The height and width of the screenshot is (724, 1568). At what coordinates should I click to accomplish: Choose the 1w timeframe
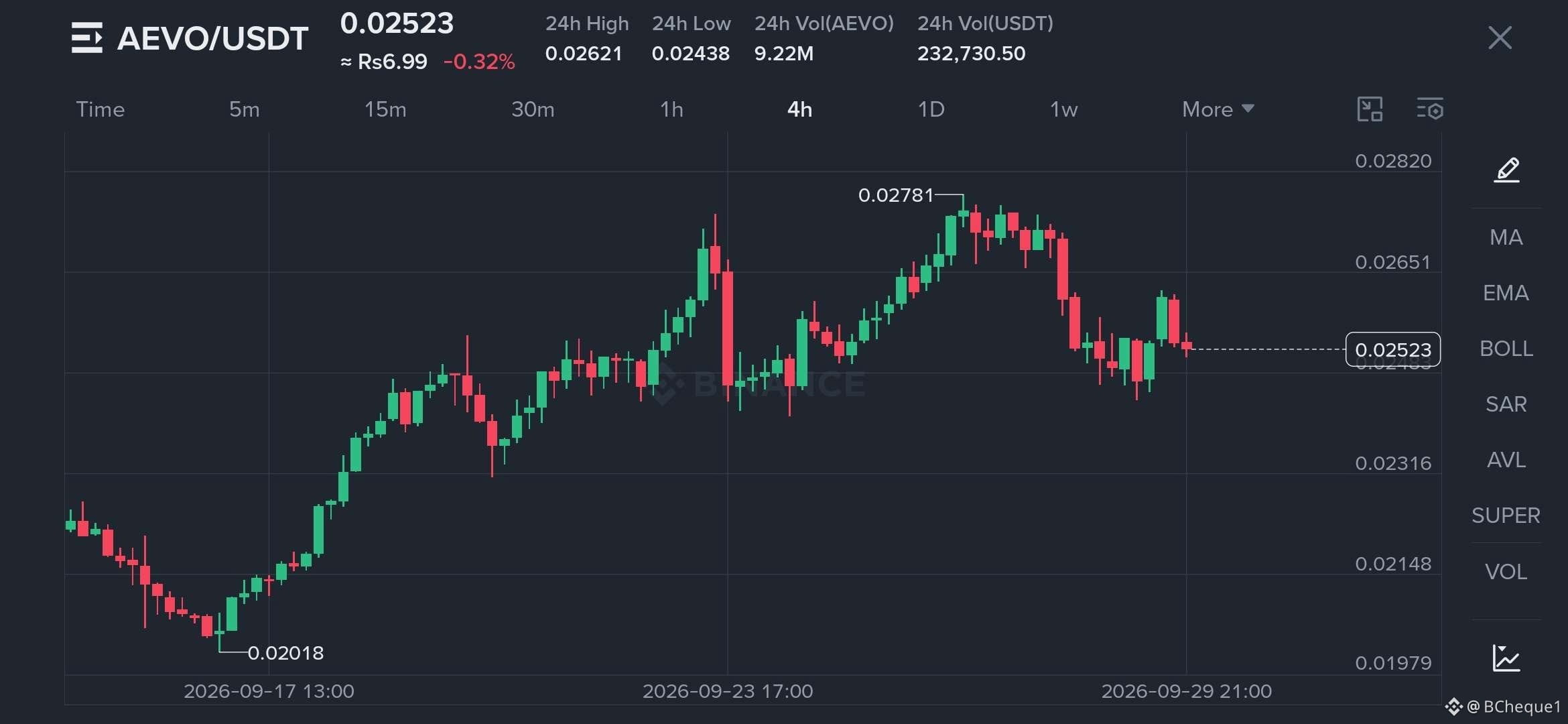1063,109
